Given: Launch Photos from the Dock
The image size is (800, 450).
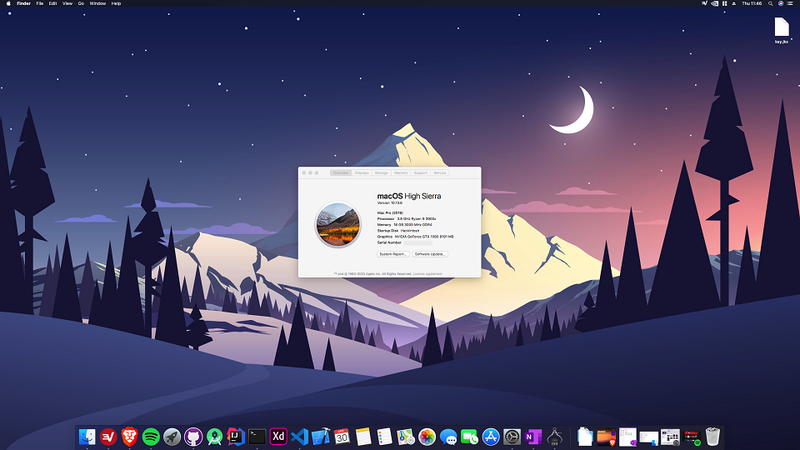Looking at the screenshot, I should pos(427,437).
